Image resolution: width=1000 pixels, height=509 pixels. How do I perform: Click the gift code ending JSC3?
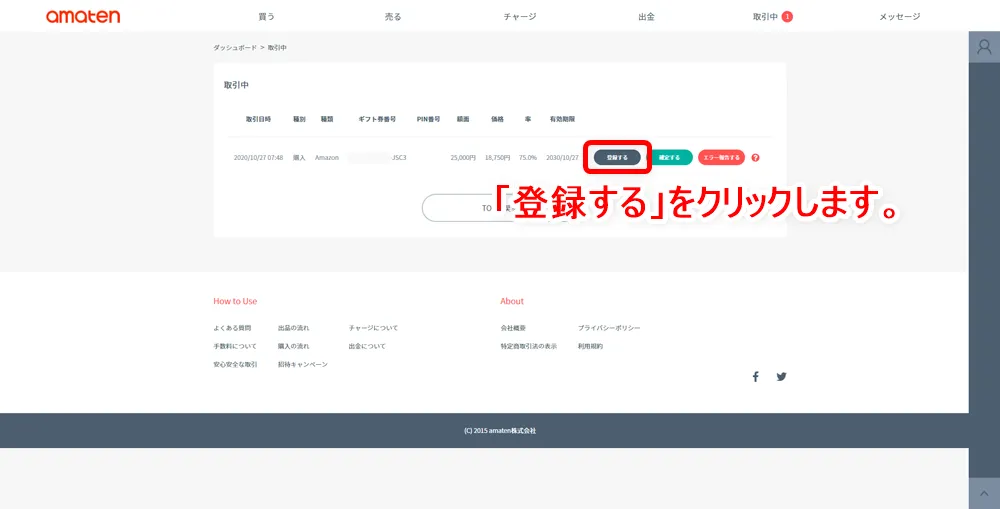pos(377,158)
